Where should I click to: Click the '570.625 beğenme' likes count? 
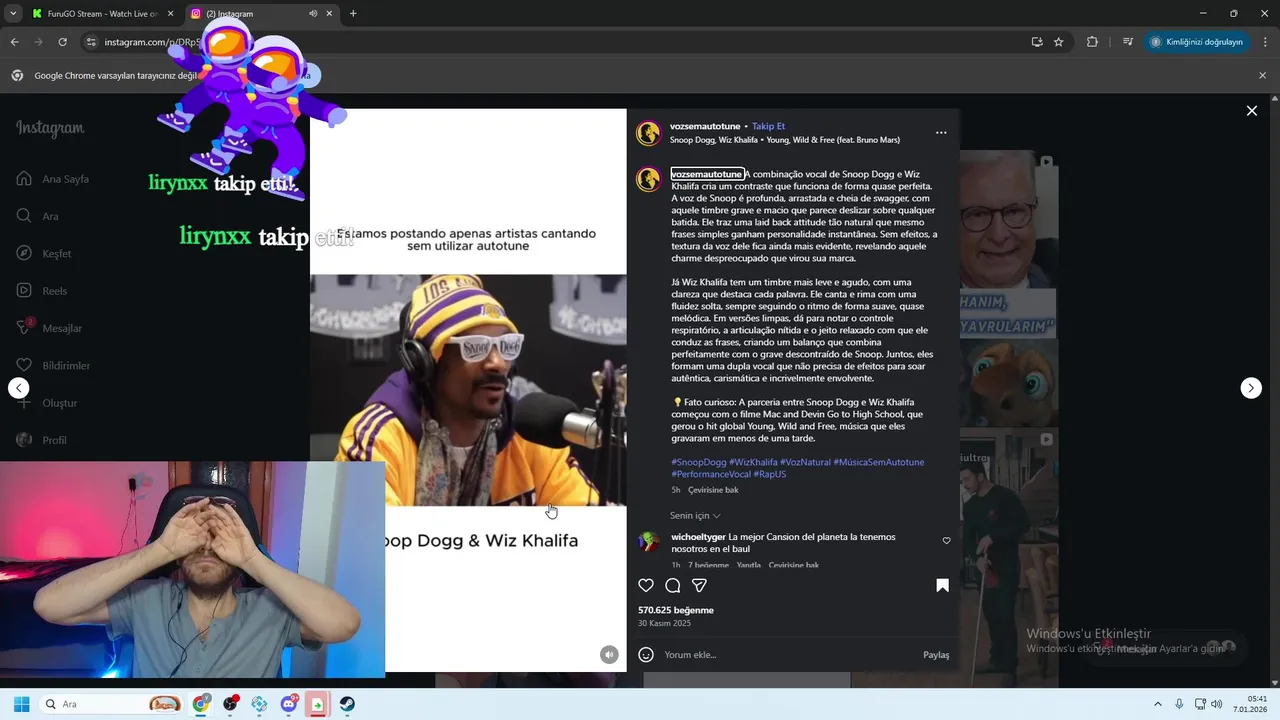point(676,610)
